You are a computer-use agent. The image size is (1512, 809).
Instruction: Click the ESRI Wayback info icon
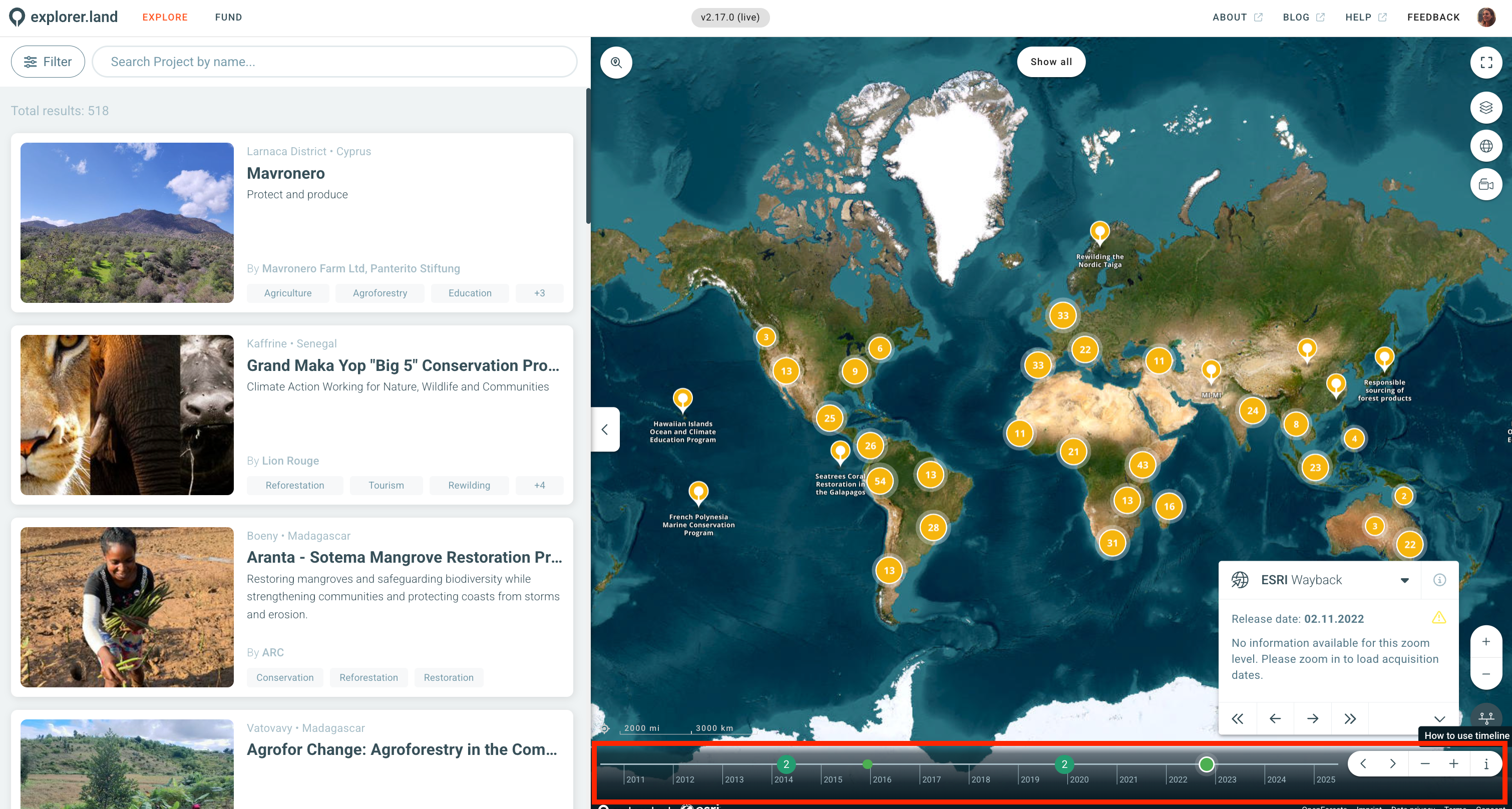point(1439,580)
